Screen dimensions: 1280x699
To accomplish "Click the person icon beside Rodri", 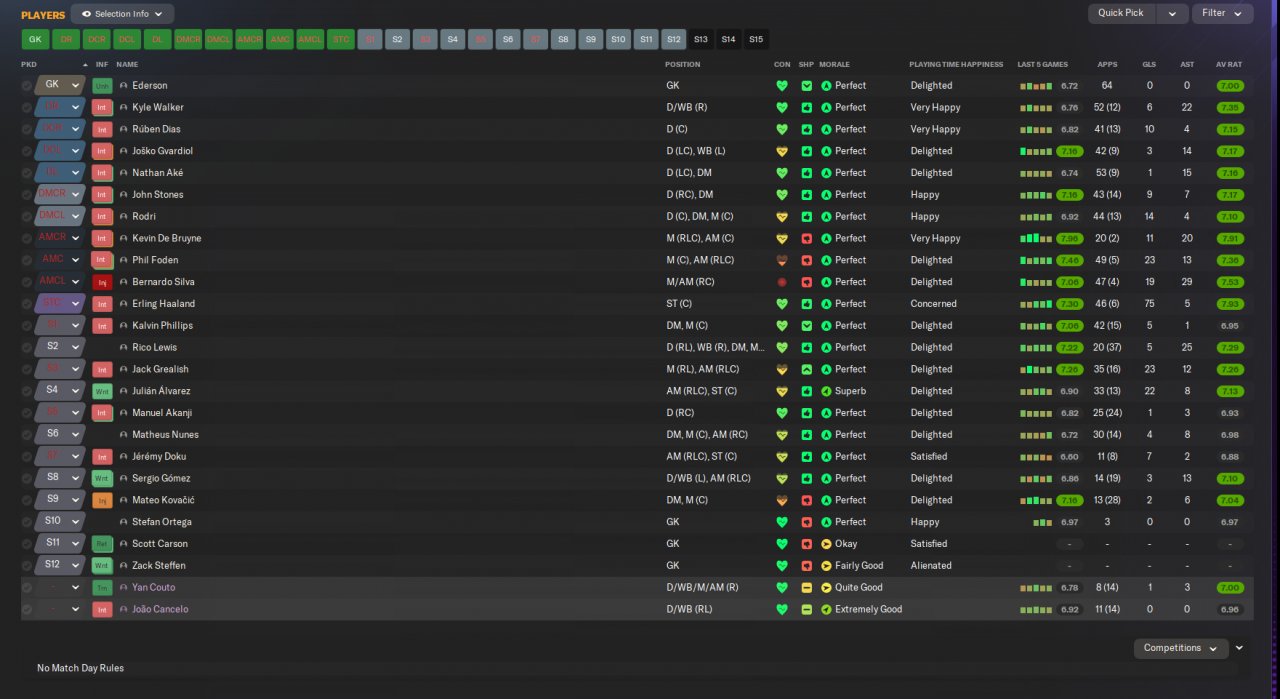I will 124,217.
